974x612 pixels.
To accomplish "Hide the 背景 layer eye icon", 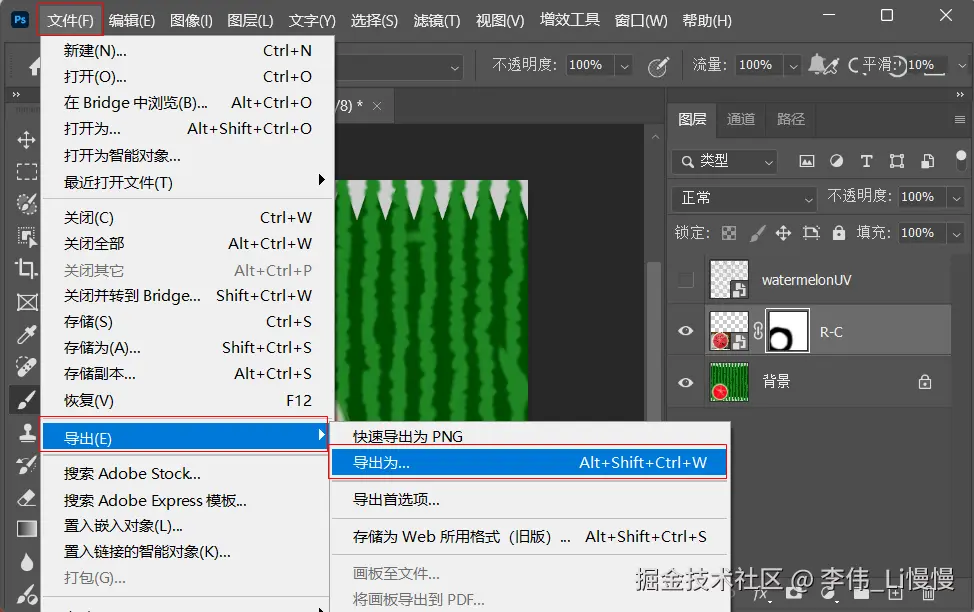I will [686, 382].
